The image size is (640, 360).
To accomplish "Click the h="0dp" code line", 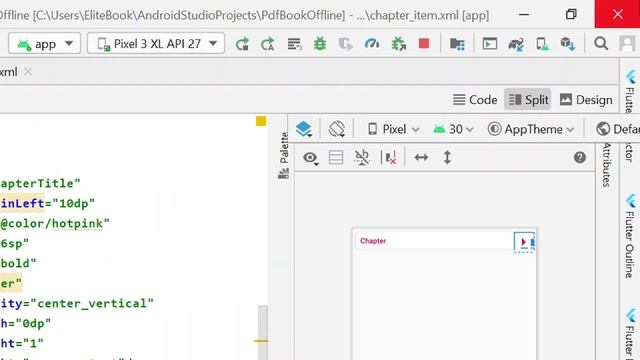I will 25,324.
